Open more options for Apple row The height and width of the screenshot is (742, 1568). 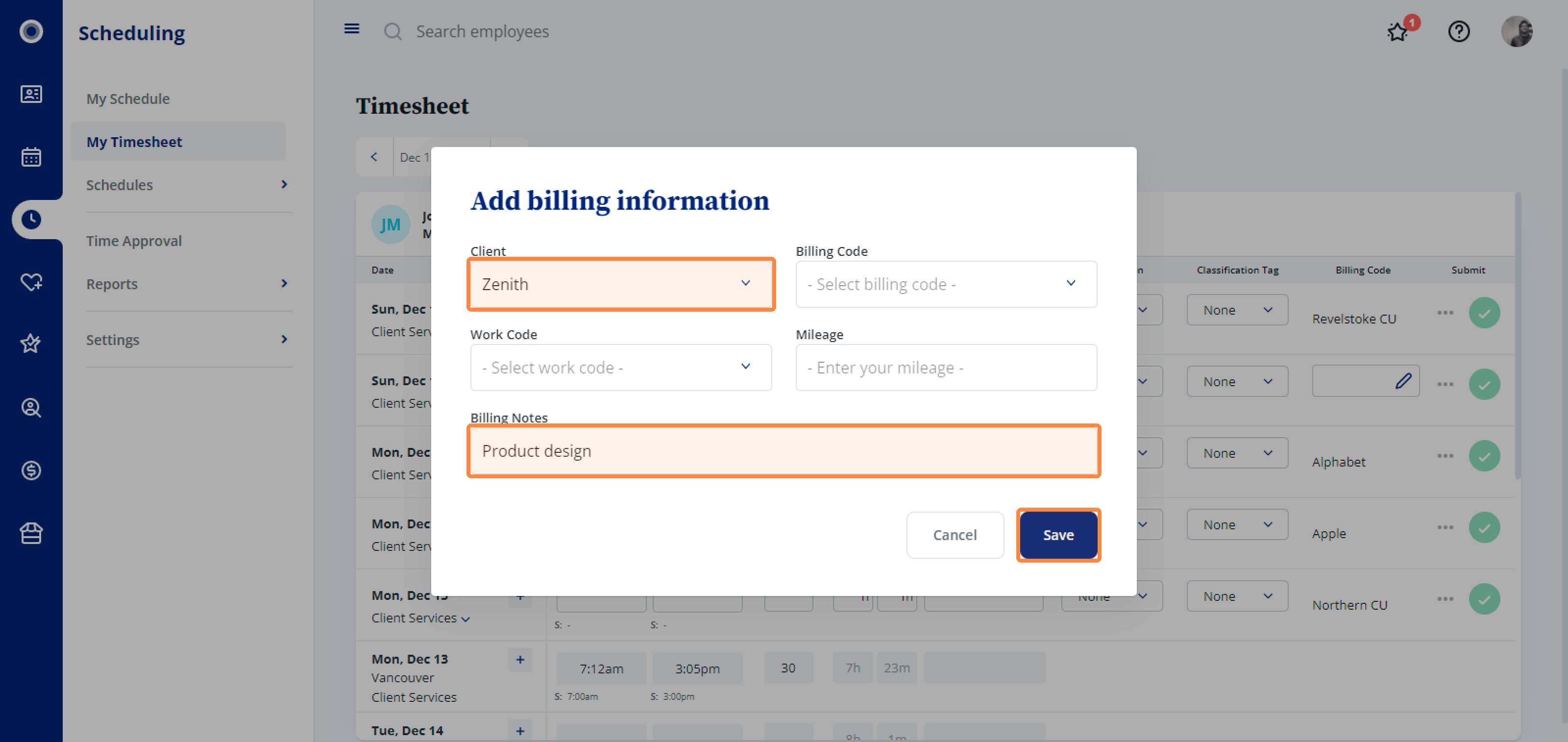point(1445,527)
